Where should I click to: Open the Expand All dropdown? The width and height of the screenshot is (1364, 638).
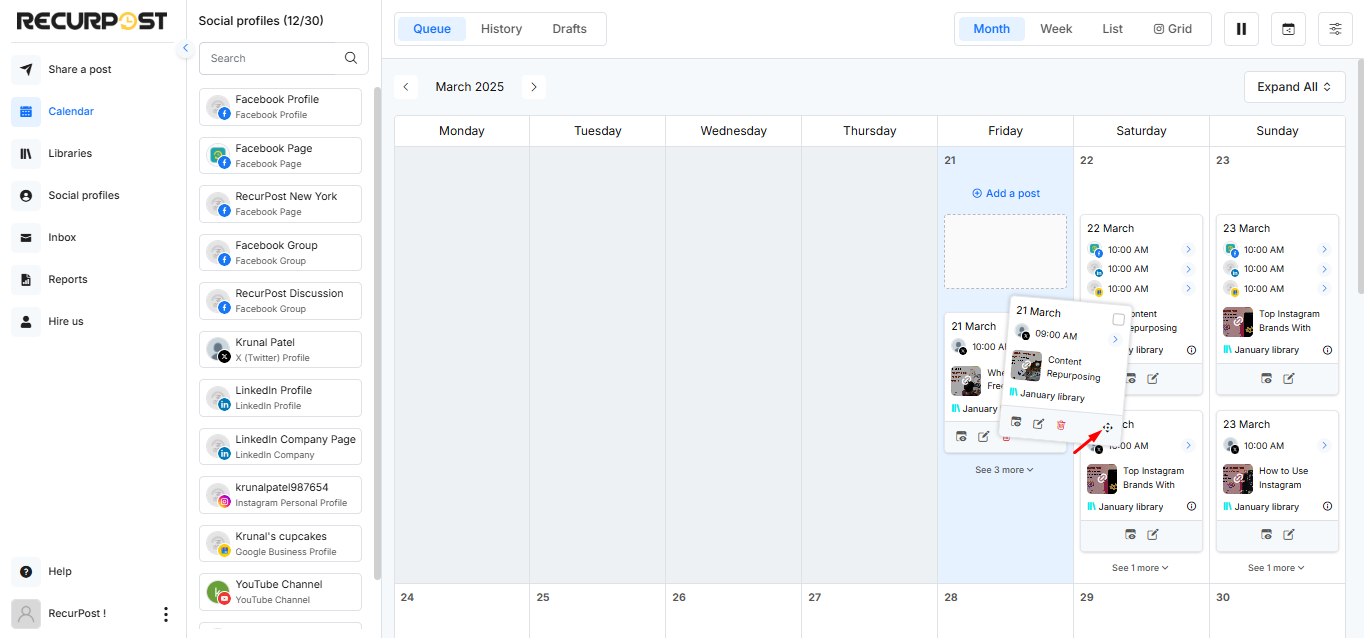1294,87
